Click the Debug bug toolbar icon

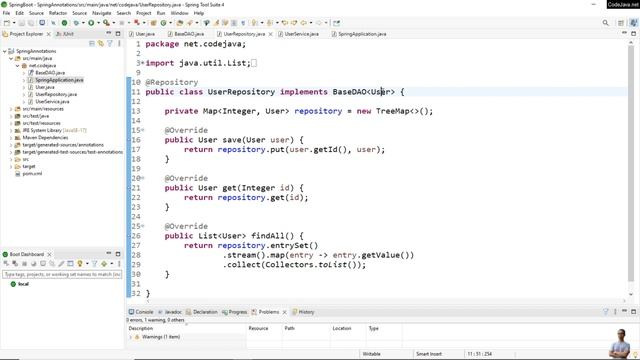click(76, 23)
